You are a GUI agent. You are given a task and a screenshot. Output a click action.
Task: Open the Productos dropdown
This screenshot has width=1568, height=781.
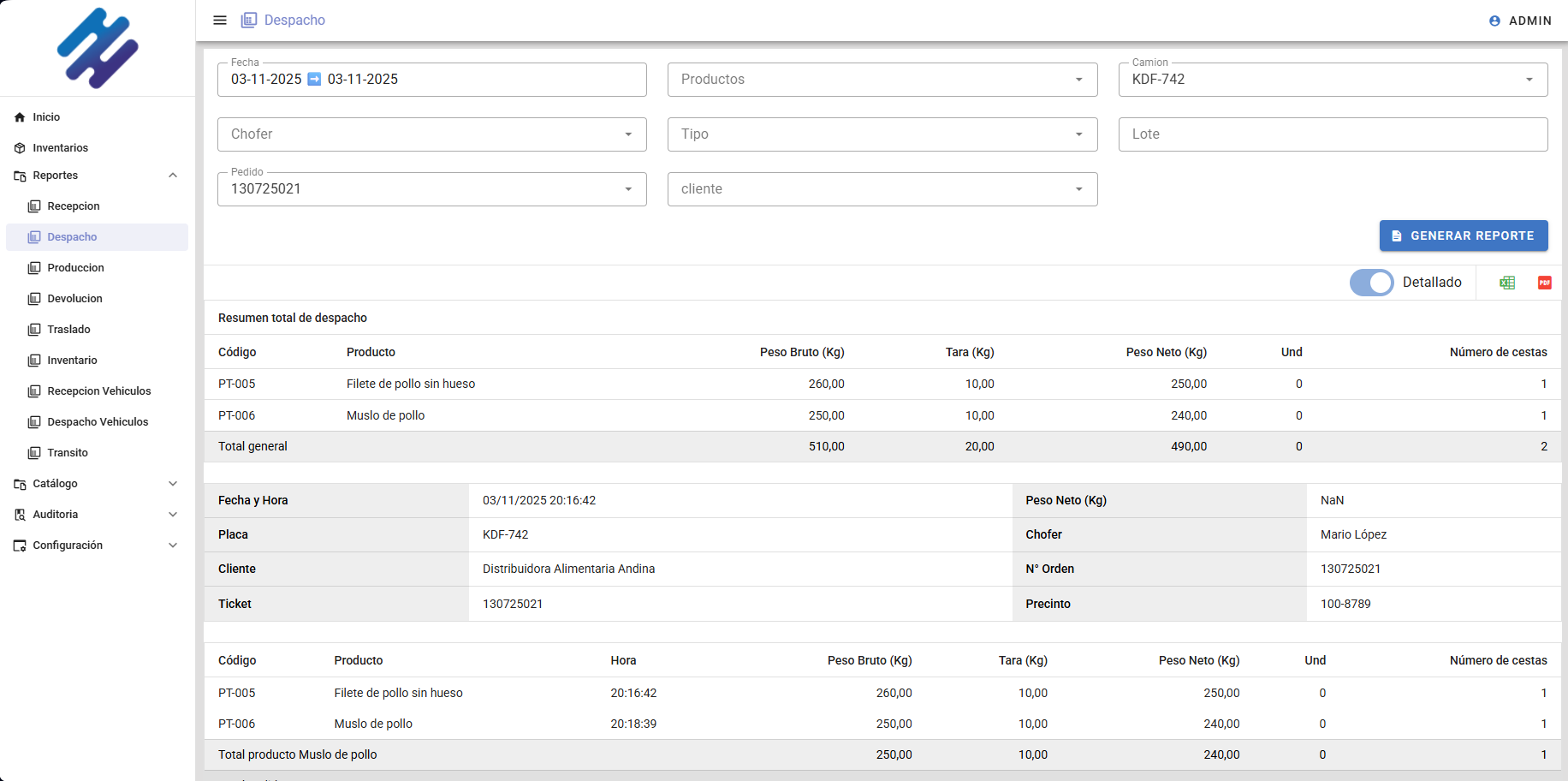(x=882, y=80)
